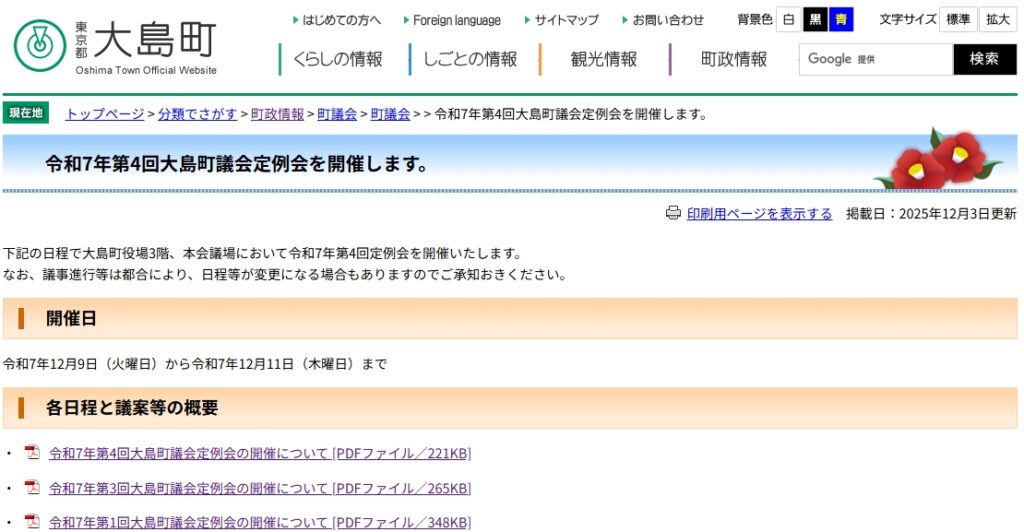Open the Foreign language link
Viewport: 1024px width, 532px height.
point(456,20)
